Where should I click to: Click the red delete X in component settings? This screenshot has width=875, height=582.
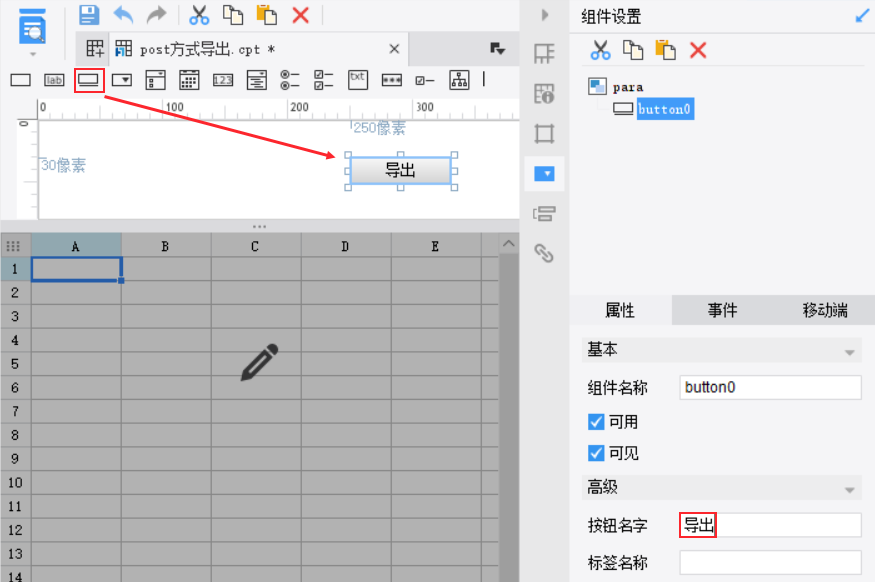tap(698, 50)
